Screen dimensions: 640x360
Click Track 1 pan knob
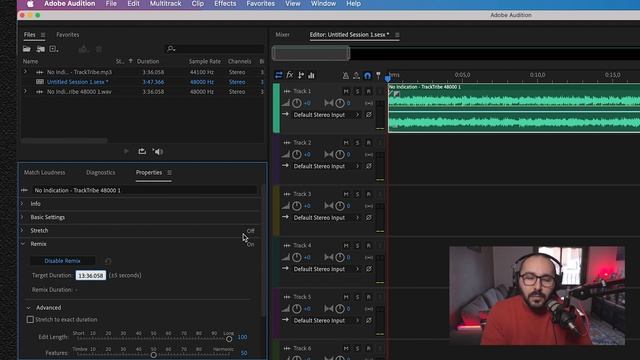[340, 103]
